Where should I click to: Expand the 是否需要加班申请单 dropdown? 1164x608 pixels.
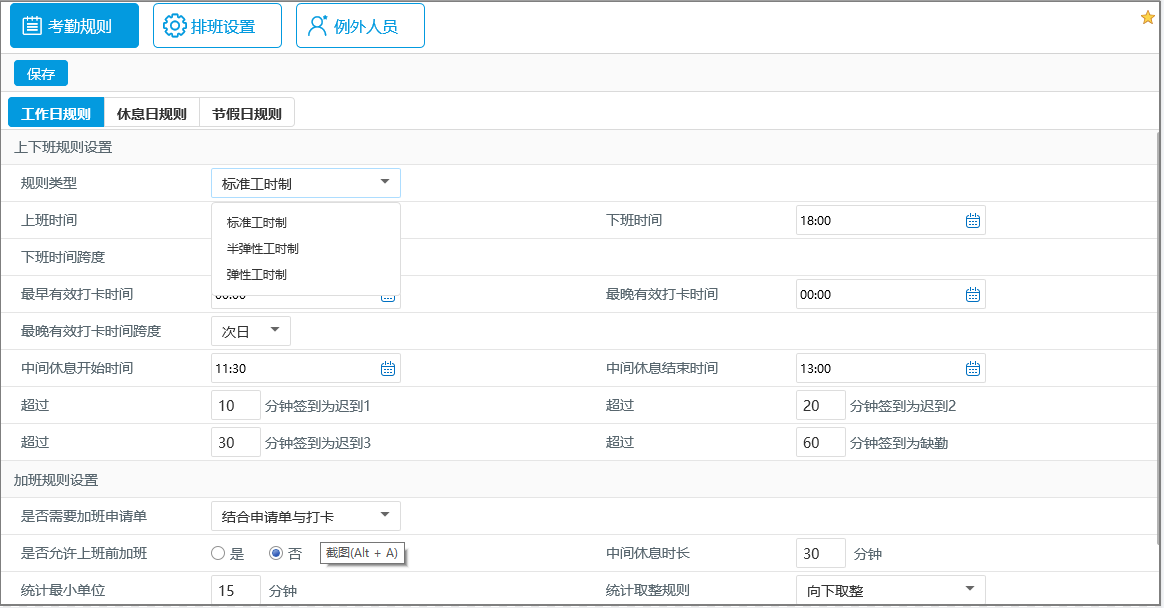point(305,517)
